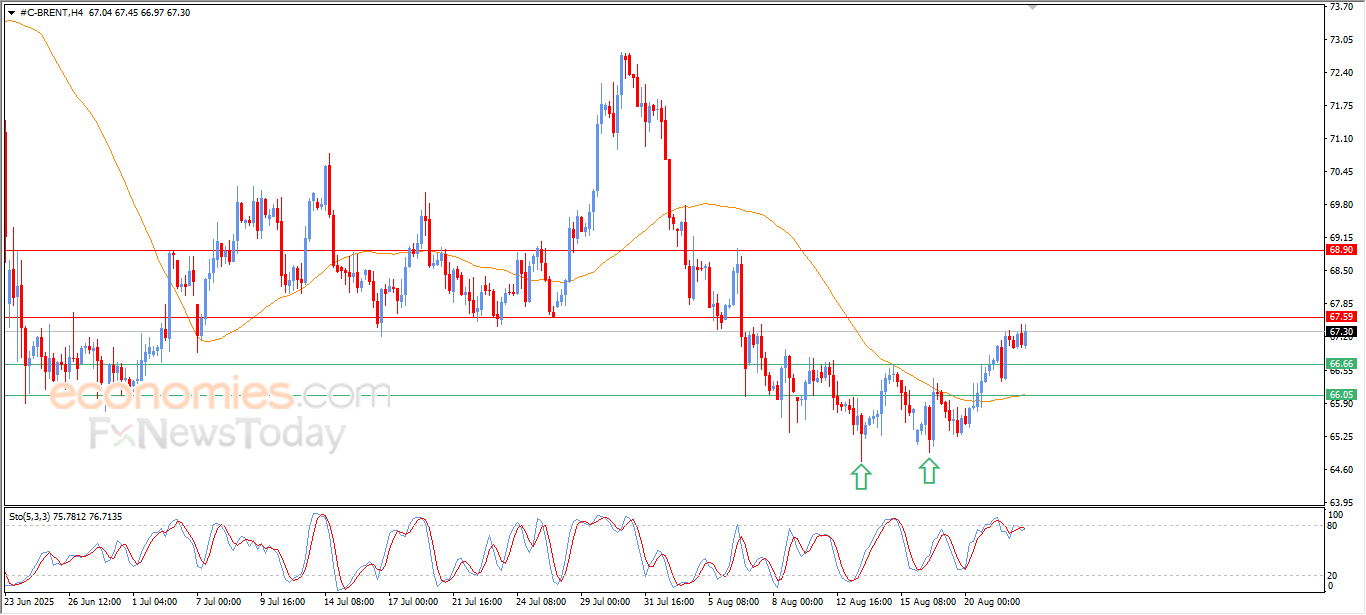Screen dimensions: 1366x615
Task: Select the red 67.59 price level tag
Action: tap(1341, 317)
